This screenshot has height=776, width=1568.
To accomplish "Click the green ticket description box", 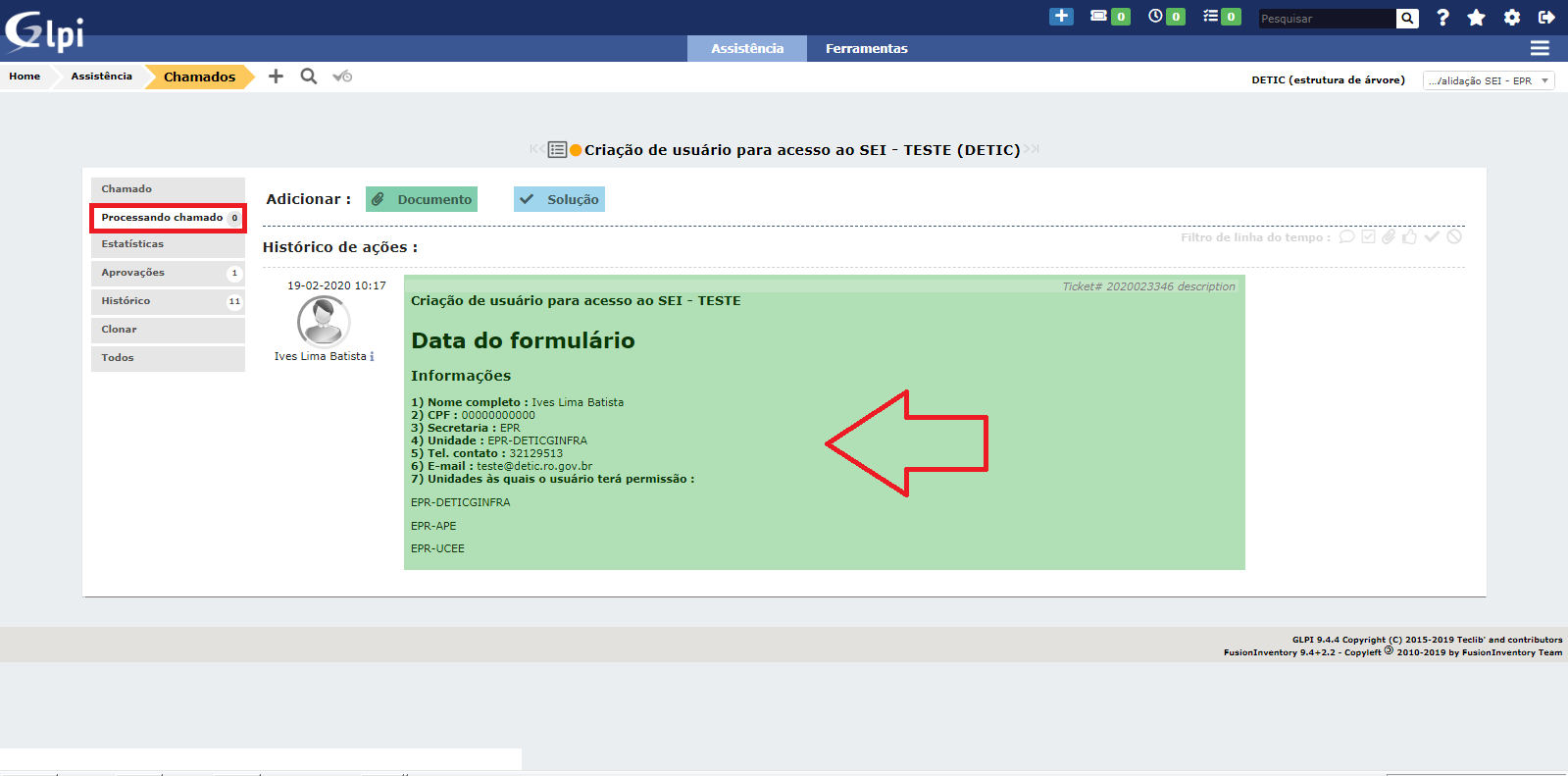I will (x=824, y=423).
